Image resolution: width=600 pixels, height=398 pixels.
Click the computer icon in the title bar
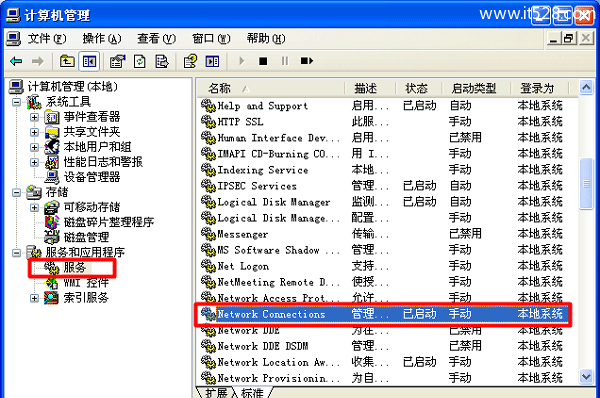(x=13, y=15)
